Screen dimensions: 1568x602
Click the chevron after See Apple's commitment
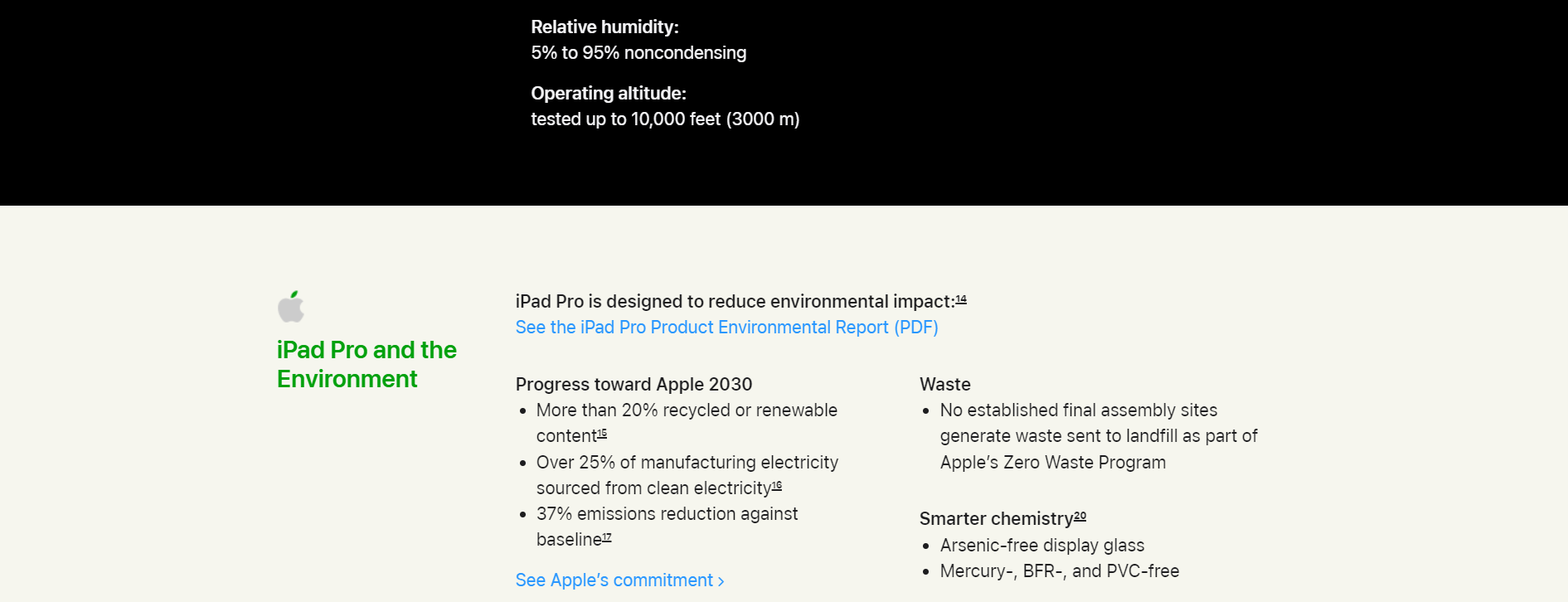(721, 581)
